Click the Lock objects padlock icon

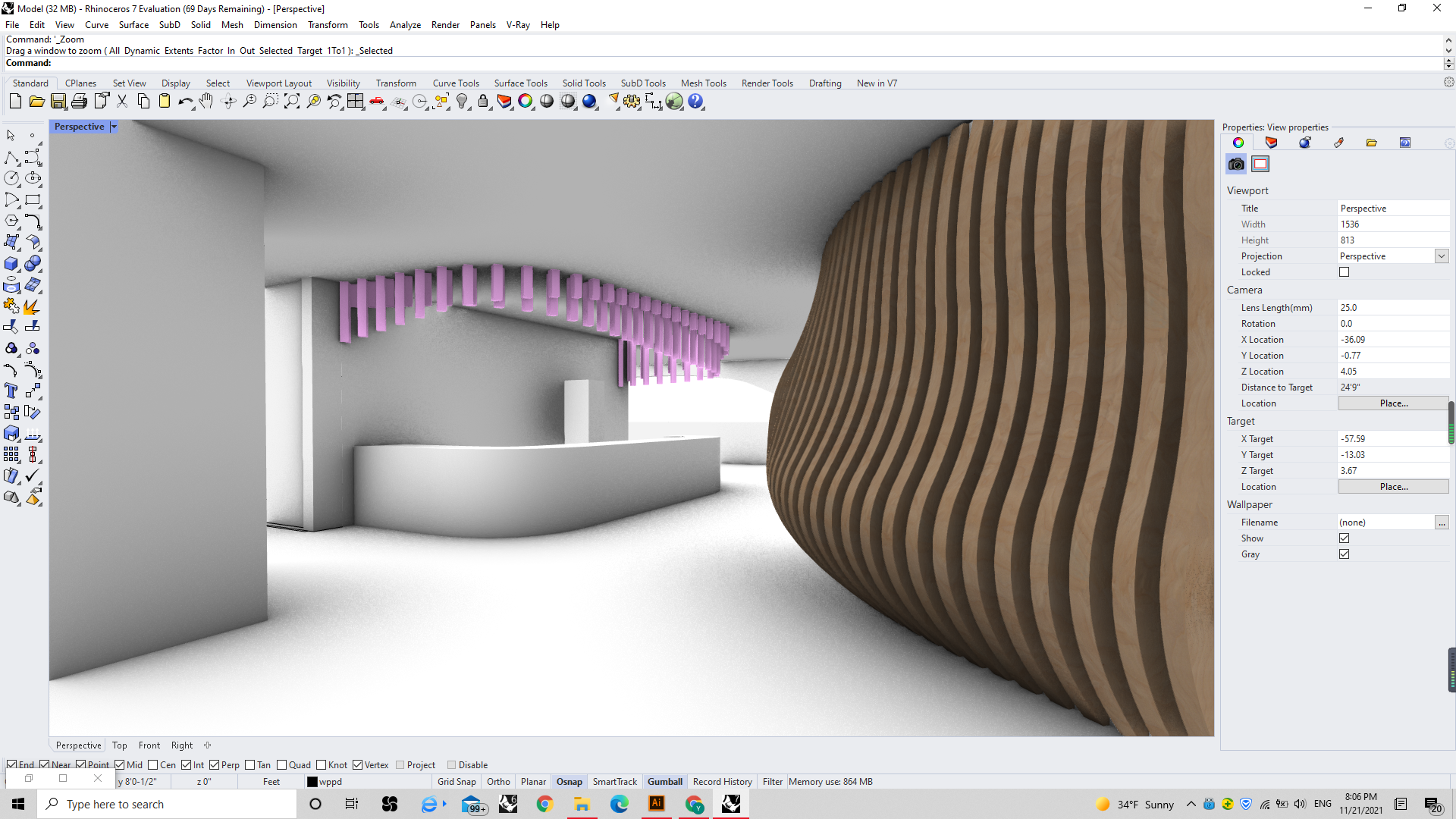(483, 102)
